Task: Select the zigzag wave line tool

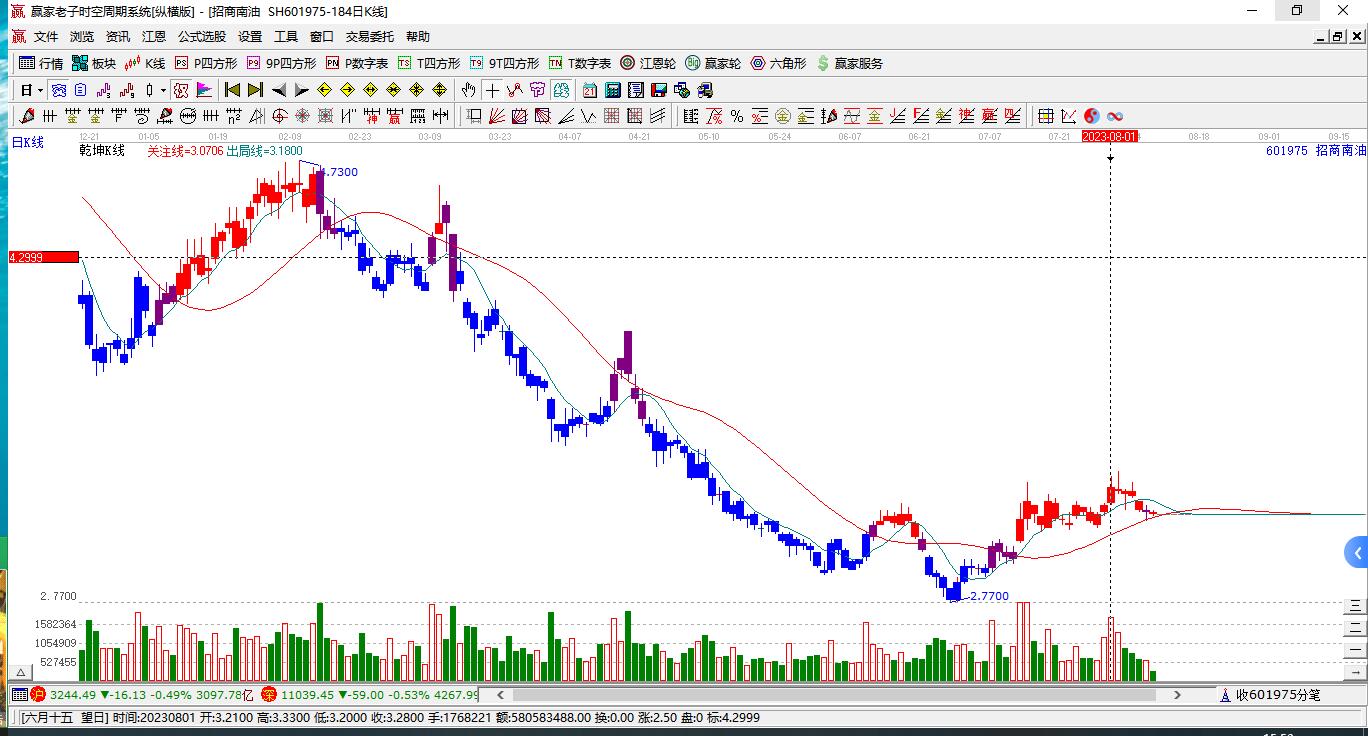Action: 587,116
